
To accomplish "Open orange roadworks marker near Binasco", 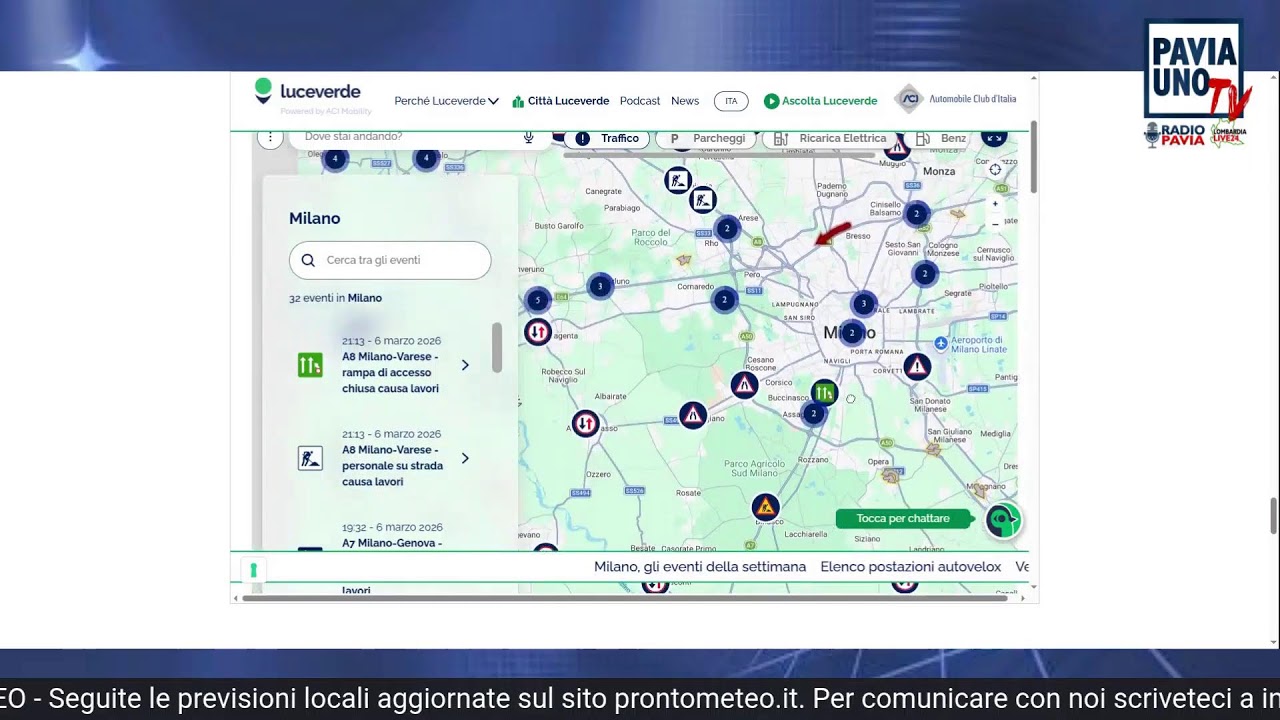I will (765, 507).
